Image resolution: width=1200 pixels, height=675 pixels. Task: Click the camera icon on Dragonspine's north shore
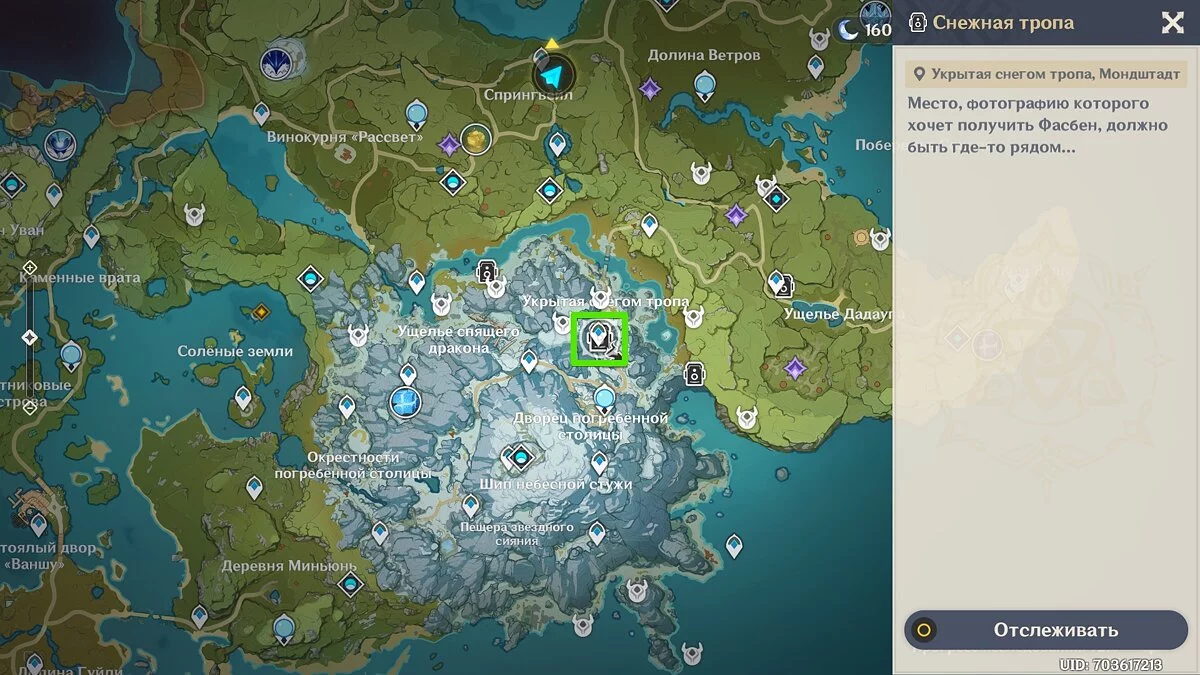[x=486, y=272]
